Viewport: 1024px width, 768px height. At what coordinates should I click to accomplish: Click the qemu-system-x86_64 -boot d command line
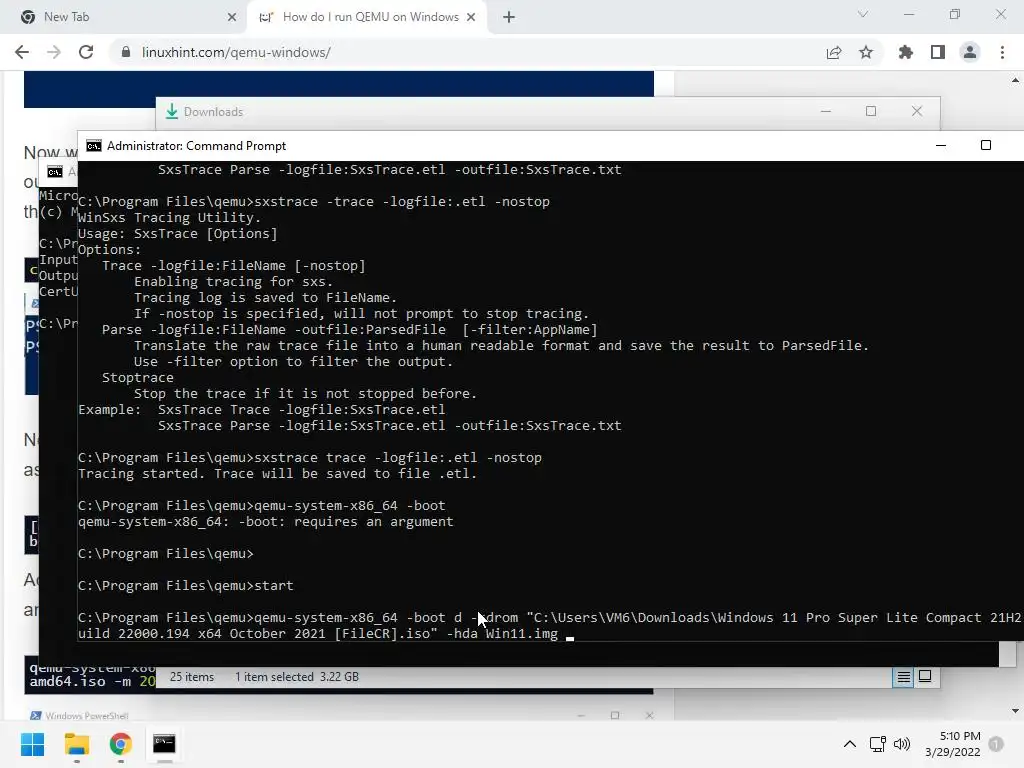549,626
